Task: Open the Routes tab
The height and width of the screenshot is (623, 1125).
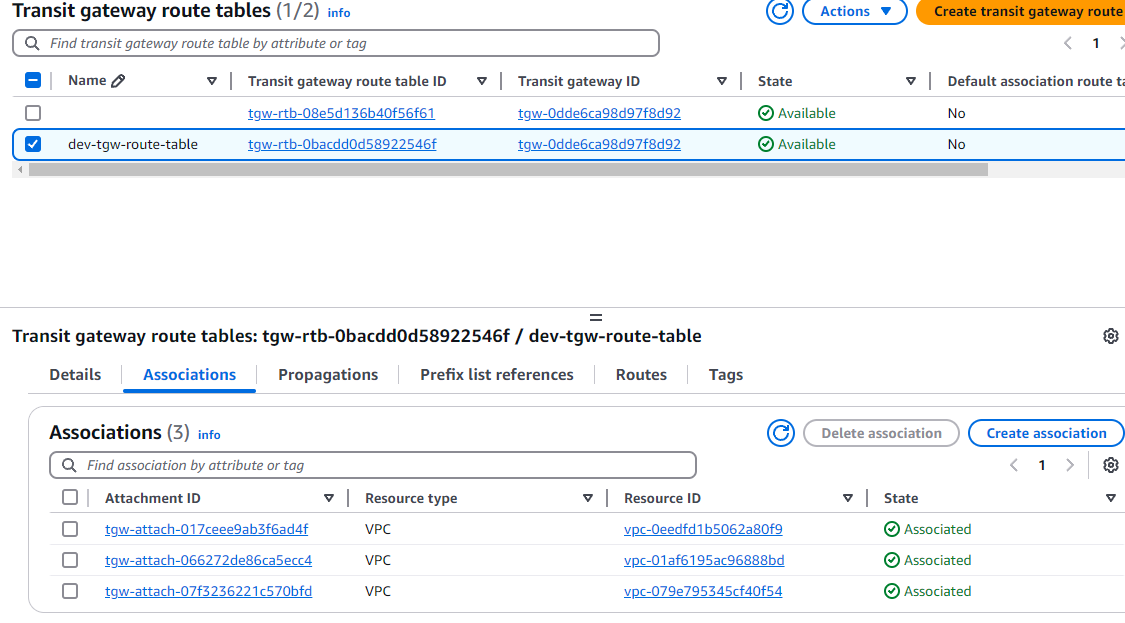Action: tap(641, 375)
